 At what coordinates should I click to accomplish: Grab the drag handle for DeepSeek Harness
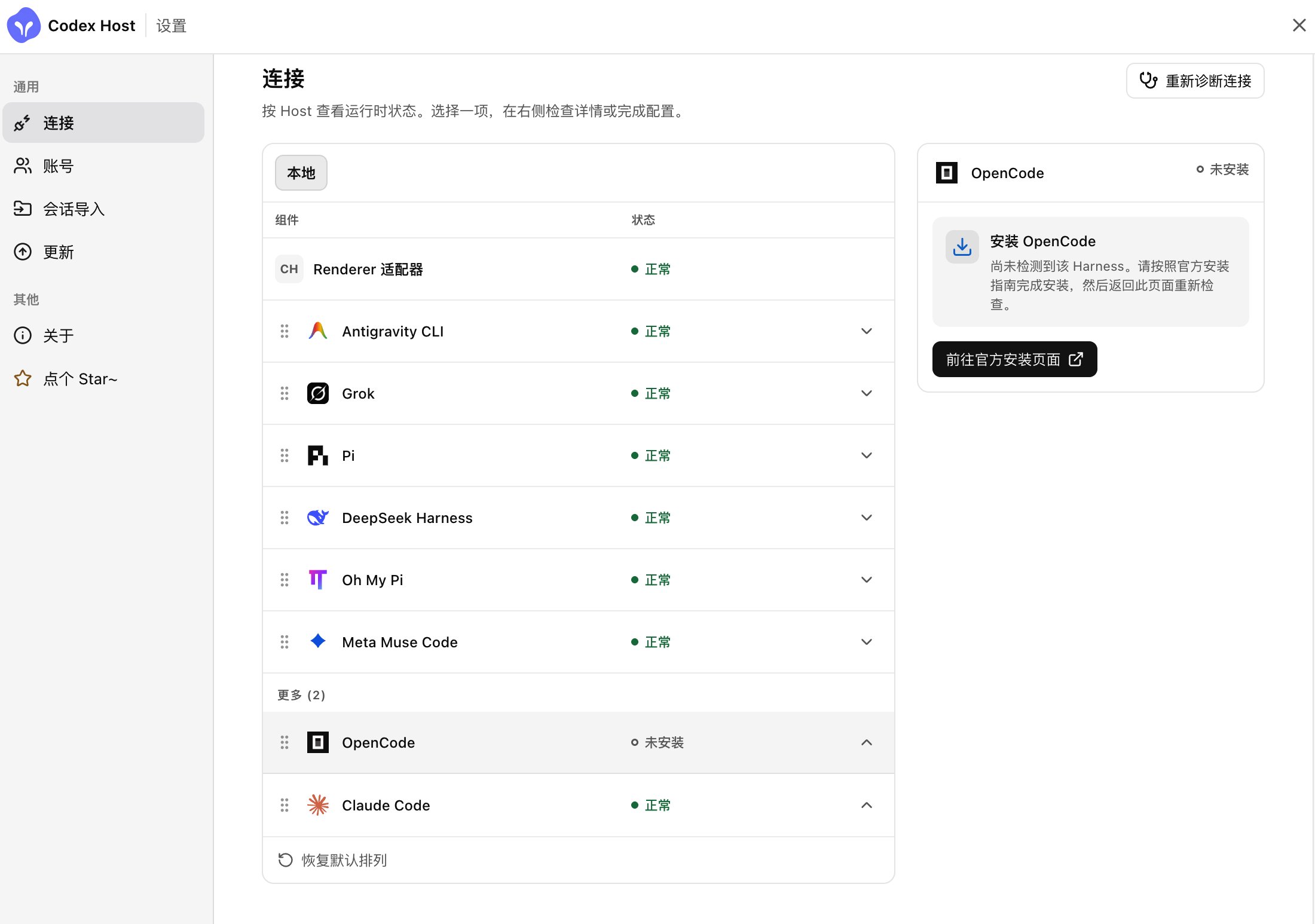(x=285, y=518)
